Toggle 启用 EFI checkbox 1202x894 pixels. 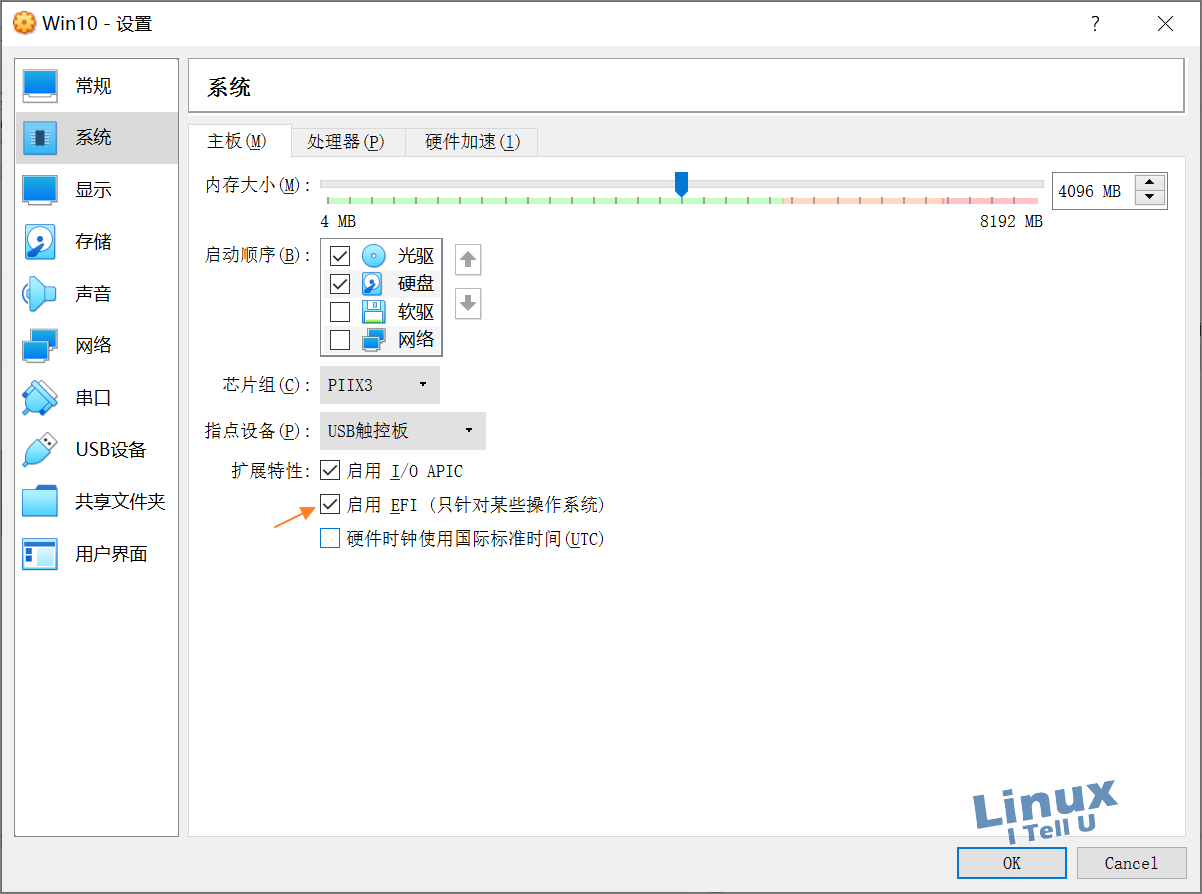click(x=330, y=505)
